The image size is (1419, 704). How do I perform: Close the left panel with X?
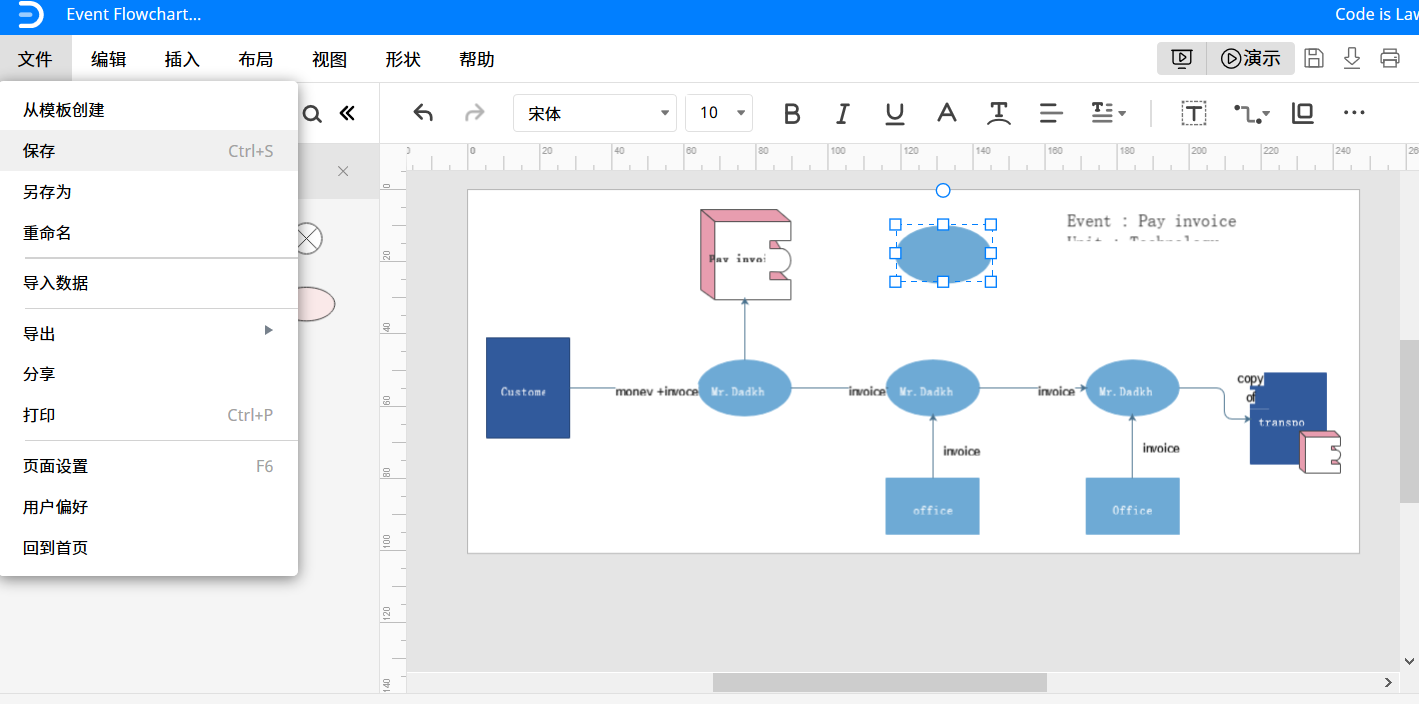tap(343, 171)
